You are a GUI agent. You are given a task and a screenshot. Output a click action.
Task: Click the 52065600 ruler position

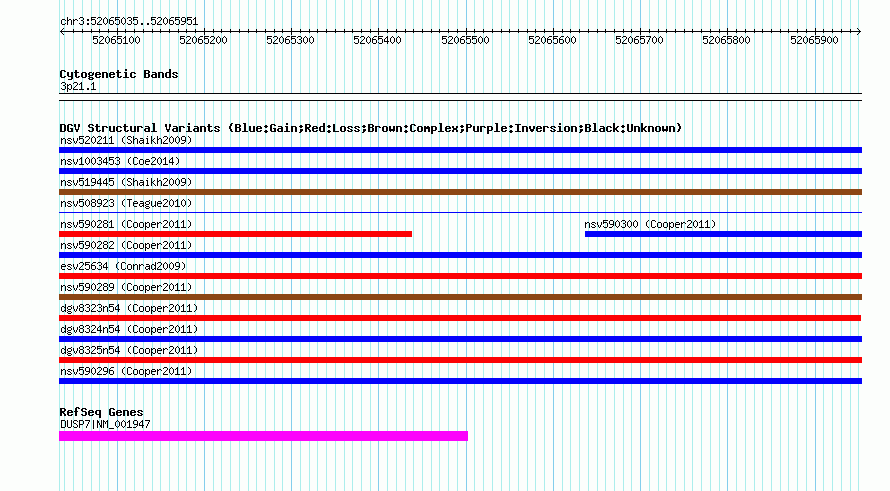(552, 40)
